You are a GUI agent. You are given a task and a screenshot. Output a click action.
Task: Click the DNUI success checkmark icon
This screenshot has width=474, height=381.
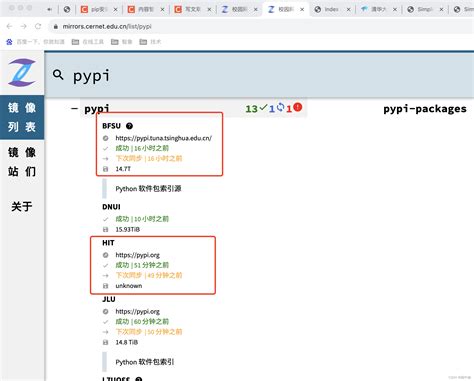point(106,219)
